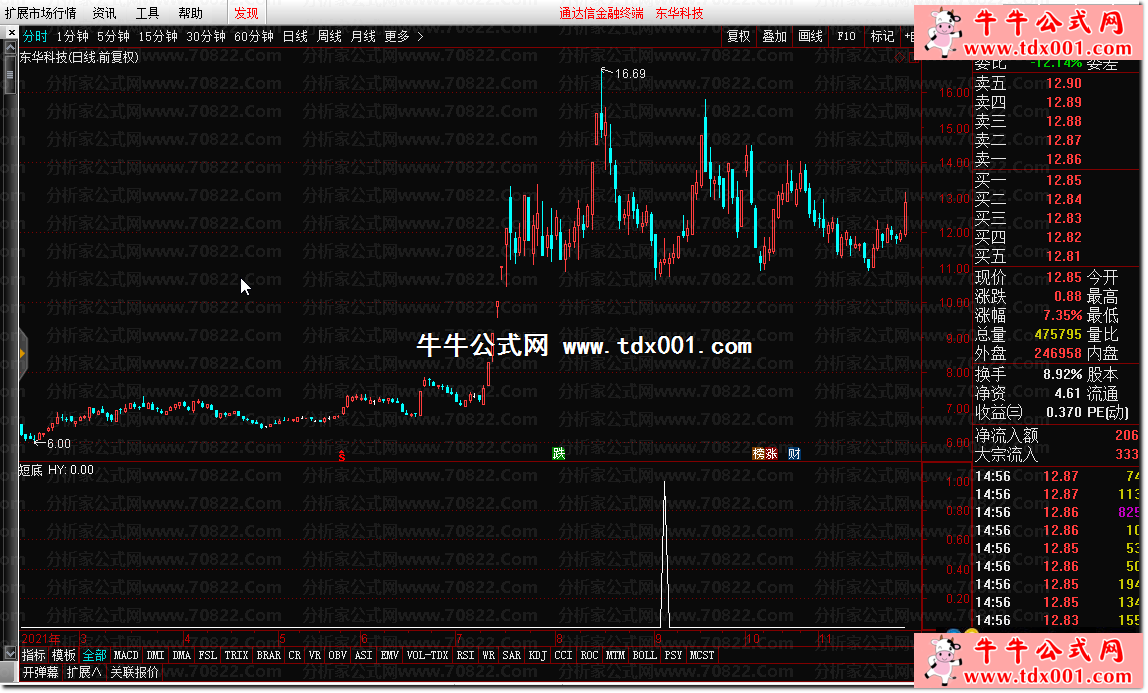Select the 30分钟 period
The width and height of the screenshot is (1148, 693).
tap(206, 36)
